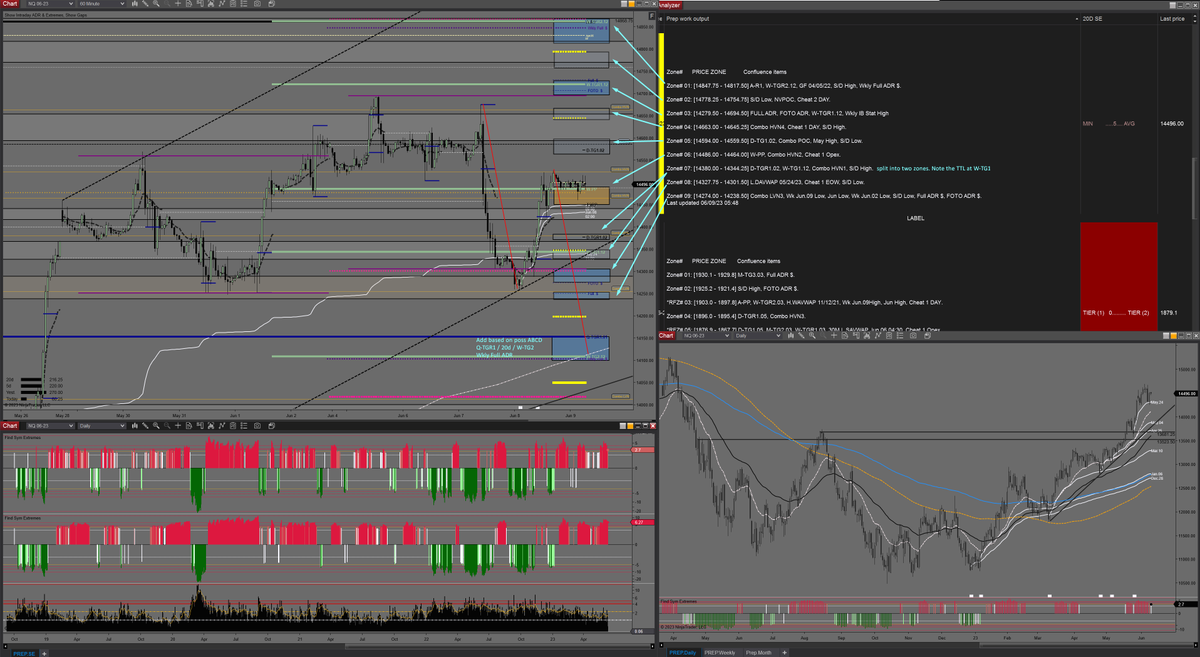Open Indicators icon on Find Sym Extremes chart
1200x657 pixels.
click(x=222, y=425)
